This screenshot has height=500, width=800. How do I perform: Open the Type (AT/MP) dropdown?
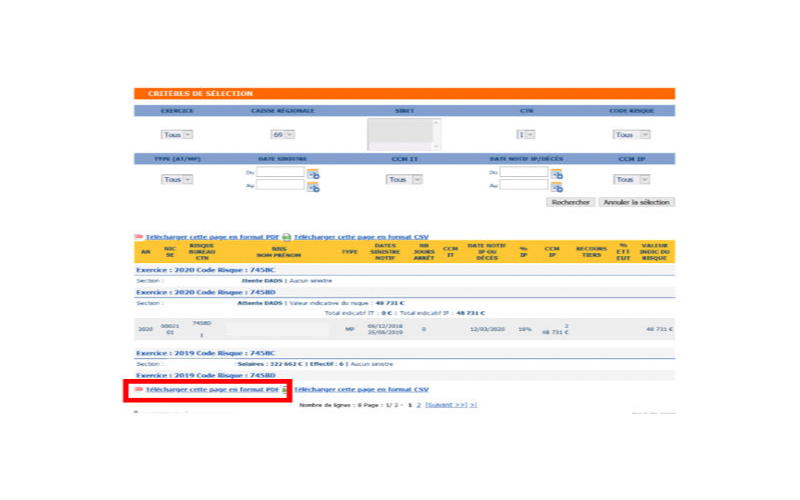pyautogui.click(x=177, y=180)
